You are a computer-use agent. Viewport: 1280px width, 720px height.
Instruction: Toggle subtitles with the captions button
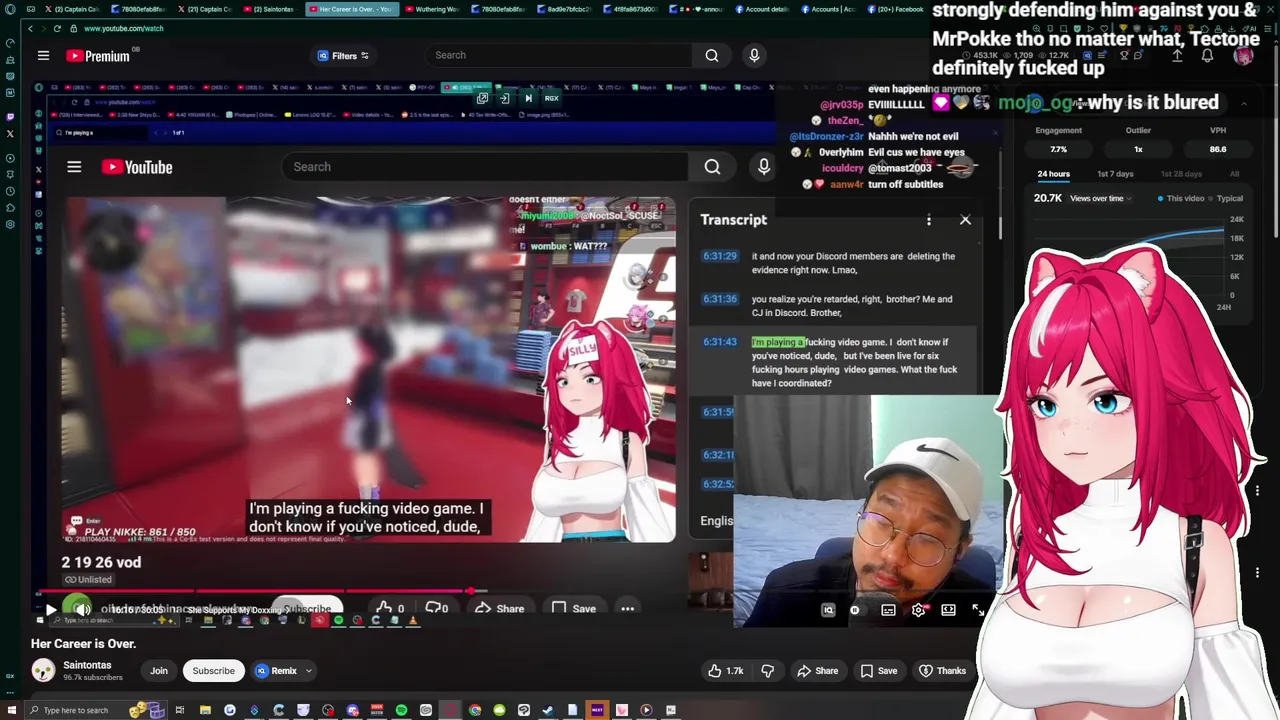(888, 610)
